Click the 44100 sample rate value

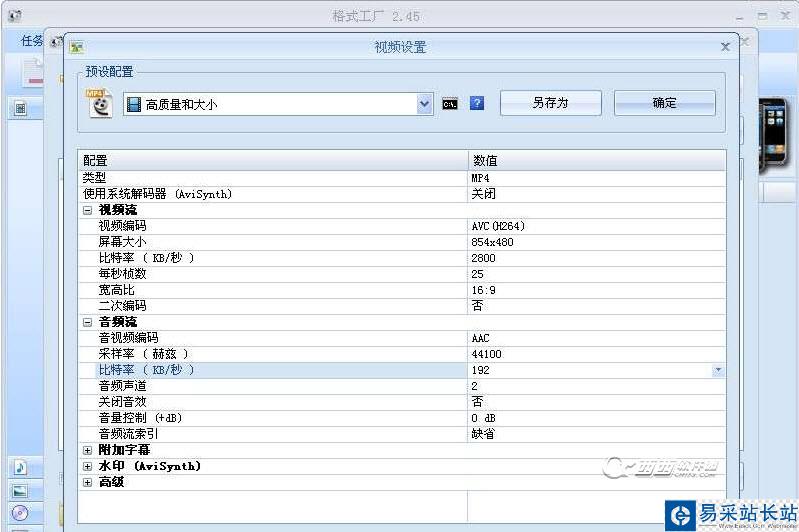click(597, 354)
